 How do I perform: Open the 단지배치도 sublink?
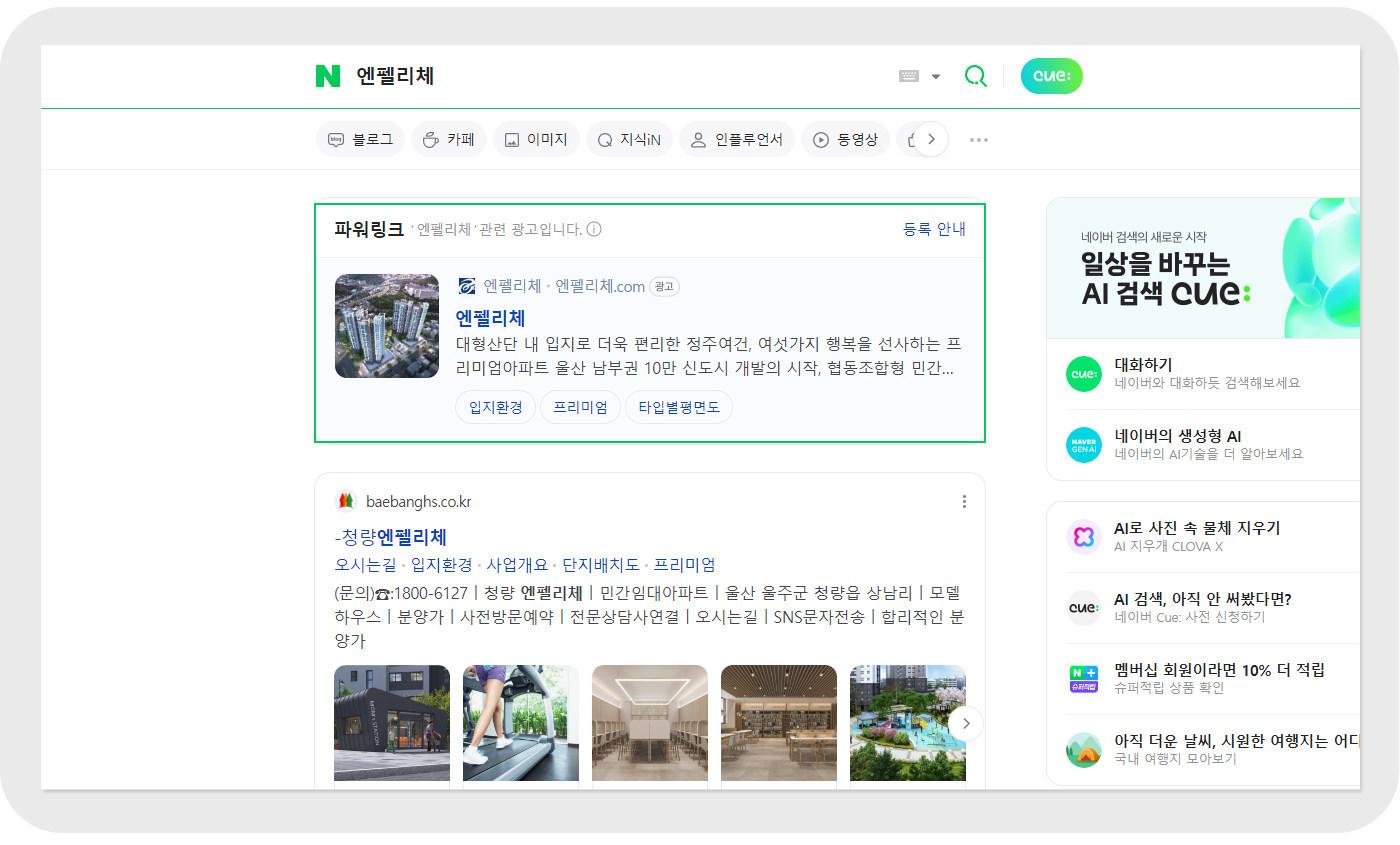click(x=601, y=565)
